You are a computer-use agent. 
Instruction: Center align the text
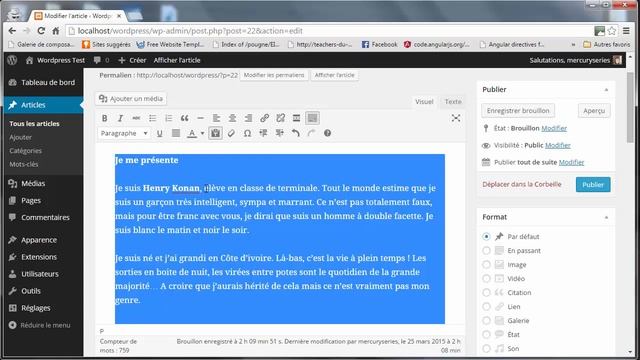coord(232,118)
